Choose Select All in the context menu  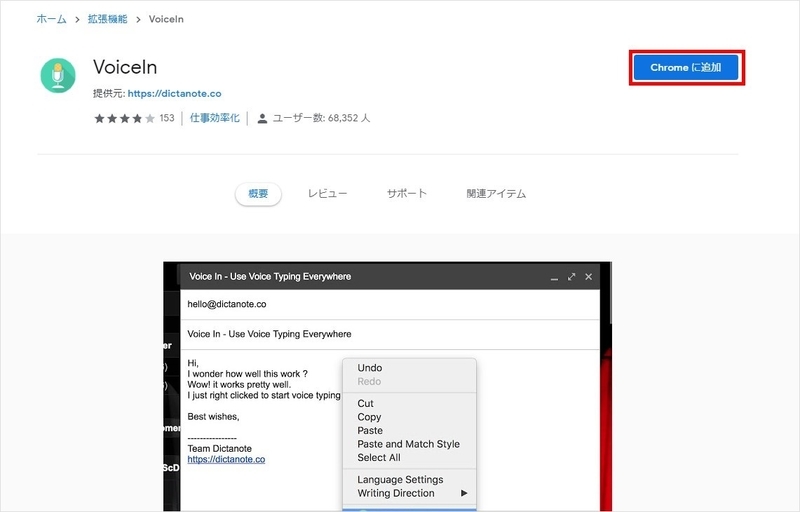[379, 458]
